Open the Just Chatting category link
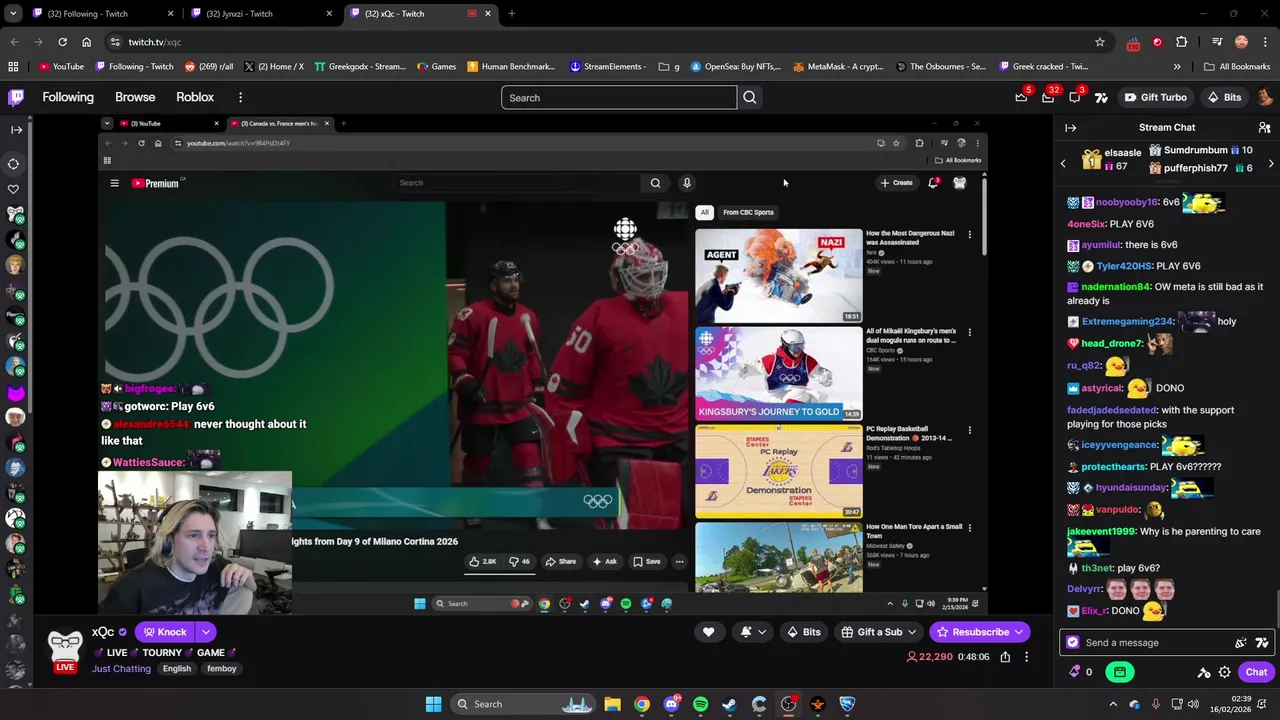 point(121,669)
